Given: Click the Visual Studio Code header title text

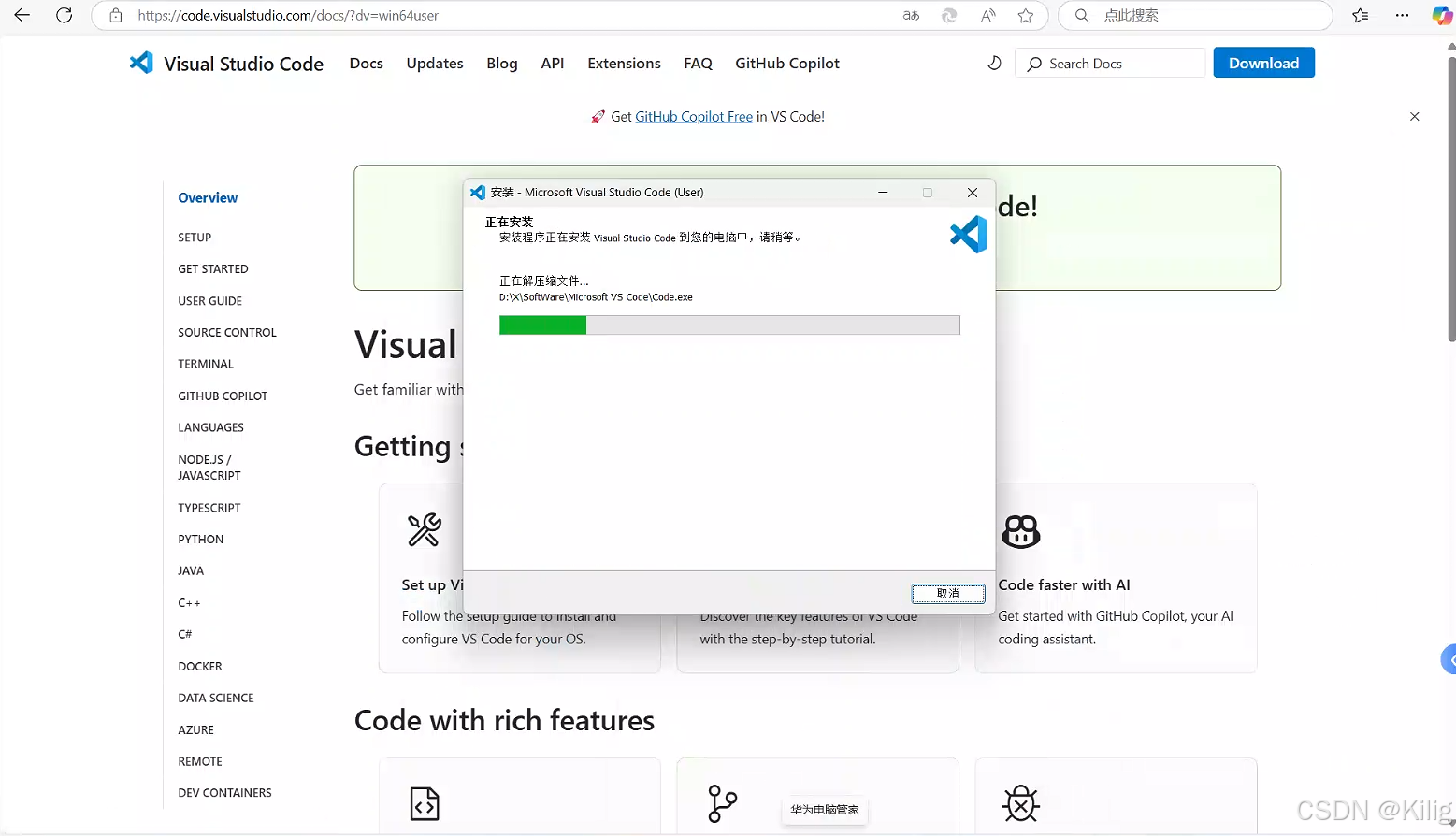Looking at the screenshot, I should (x=243, y=64).
